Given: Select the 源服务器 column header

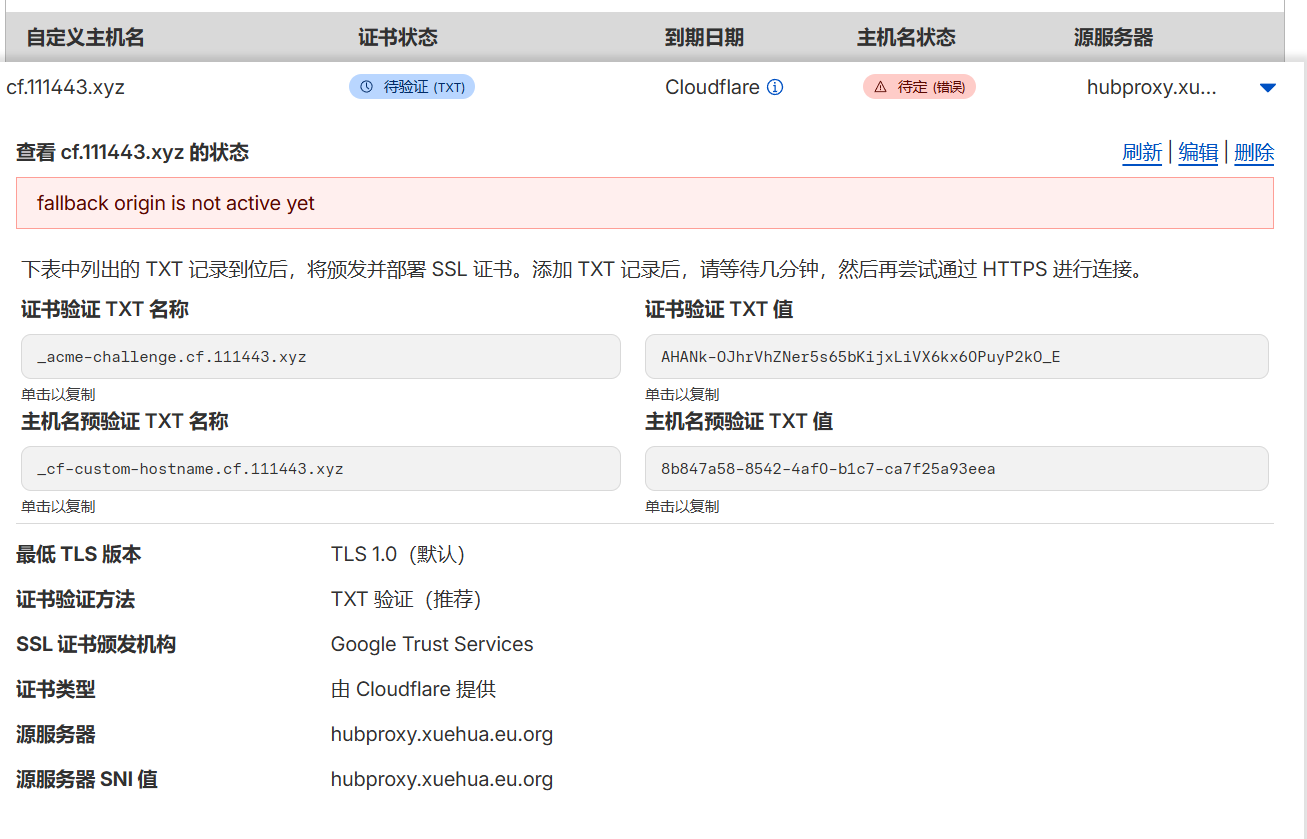Looking at the screenshot, I should (x=1113, y=38).
